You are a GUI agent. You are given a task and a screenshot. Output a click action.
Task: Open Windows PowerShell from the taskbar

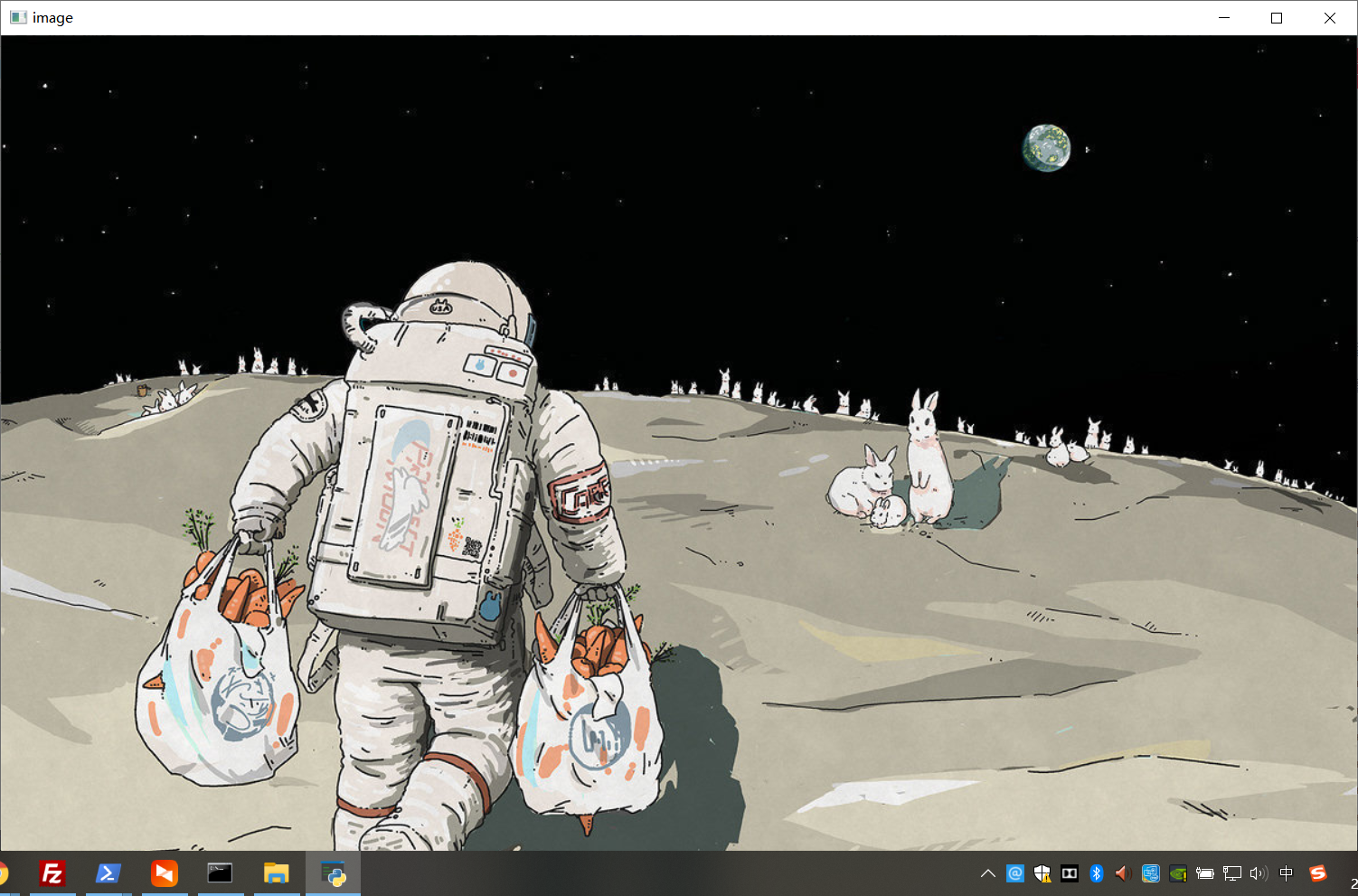(x=108, y=873)
